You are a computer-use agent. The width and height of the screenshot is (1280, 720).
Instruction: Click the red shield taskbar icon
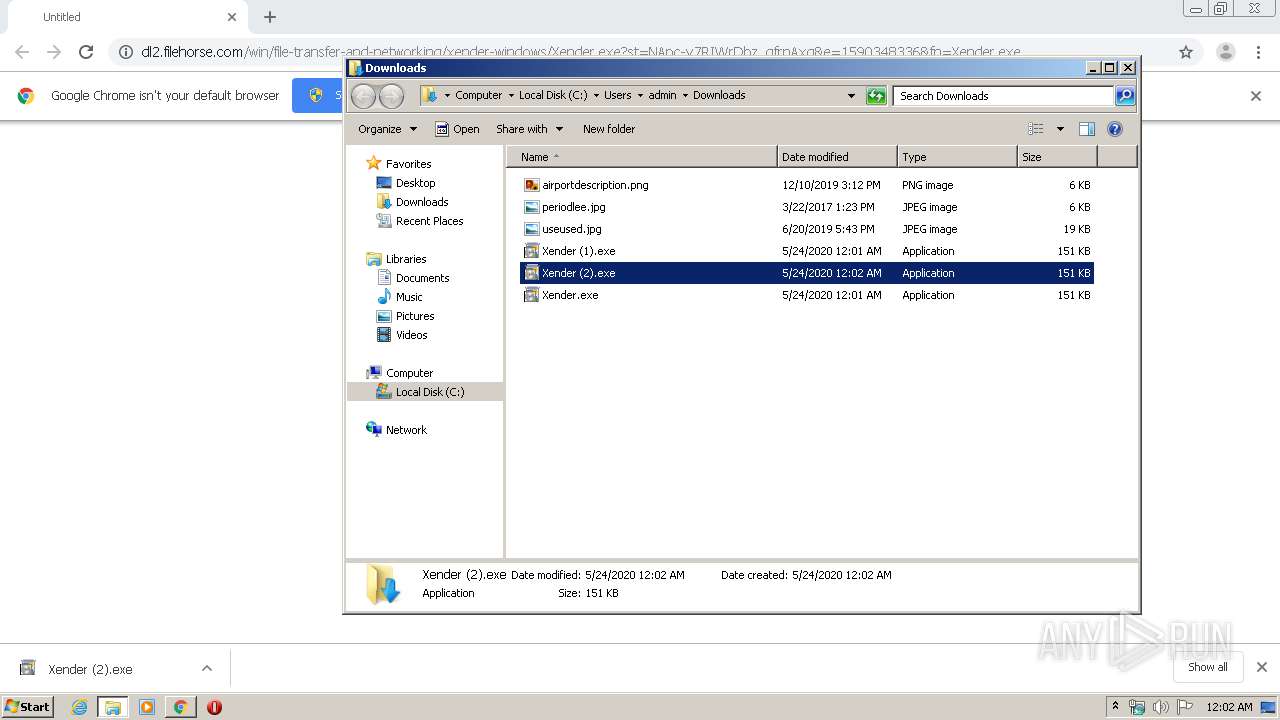(x=214, y=707)
